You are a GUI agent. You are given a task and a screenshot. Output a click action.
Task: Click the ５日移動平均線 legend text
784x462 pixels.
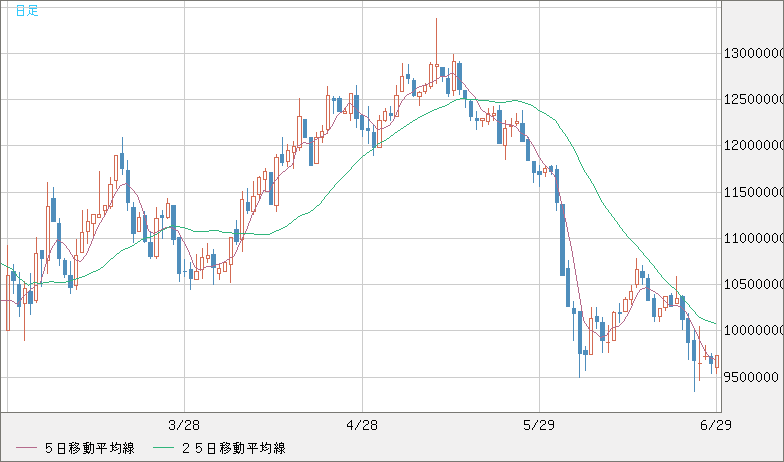tap(90, 448)
